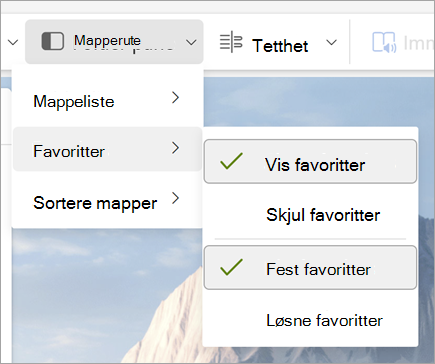Open the Mapperute dropdown arrow

pos(191,42)
